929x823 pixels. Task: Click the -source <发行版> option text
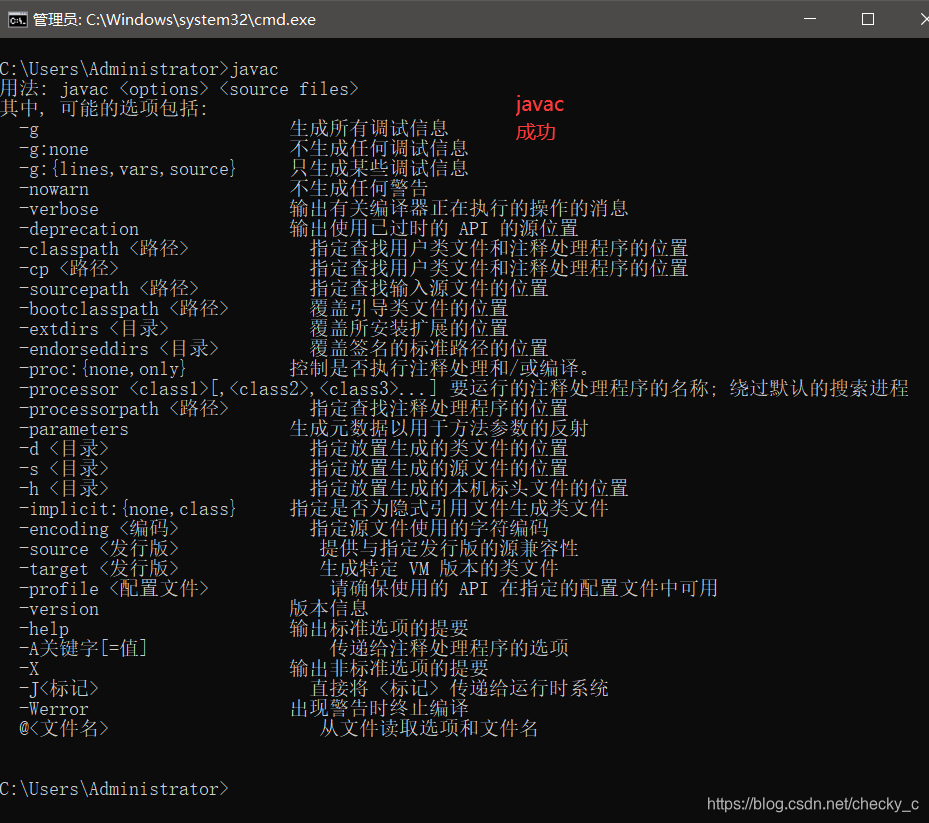coord(99,549)
